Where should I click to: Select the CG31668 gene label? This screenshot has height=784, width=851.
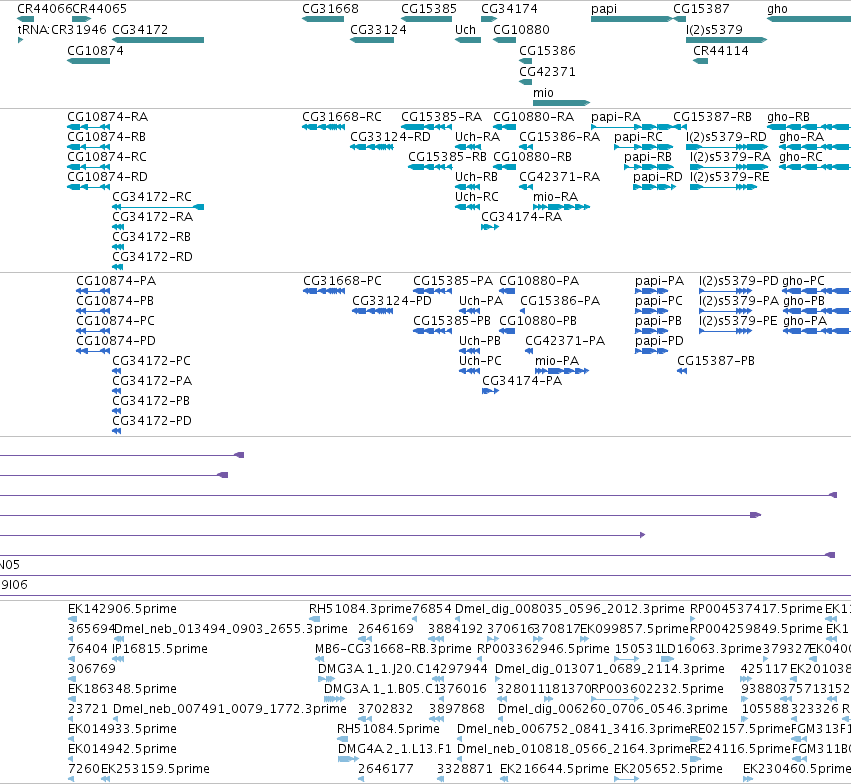[x=330, y=9]
